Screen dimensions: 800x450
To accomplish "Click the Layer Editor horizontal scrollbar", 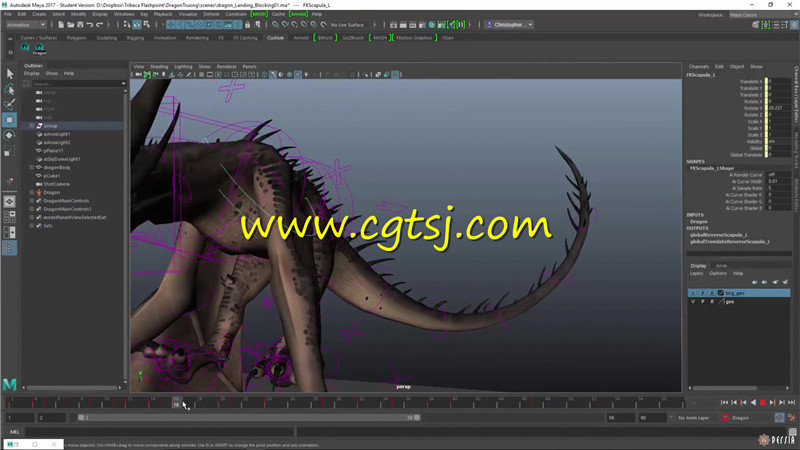I will pyautogui.click(x=724, y=388).
